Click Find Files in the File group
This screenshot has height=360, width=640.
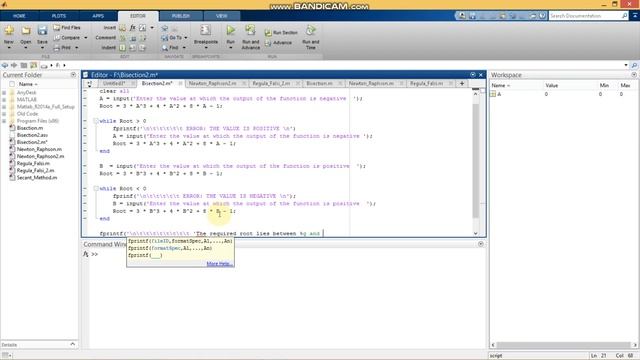click(67, 28)
